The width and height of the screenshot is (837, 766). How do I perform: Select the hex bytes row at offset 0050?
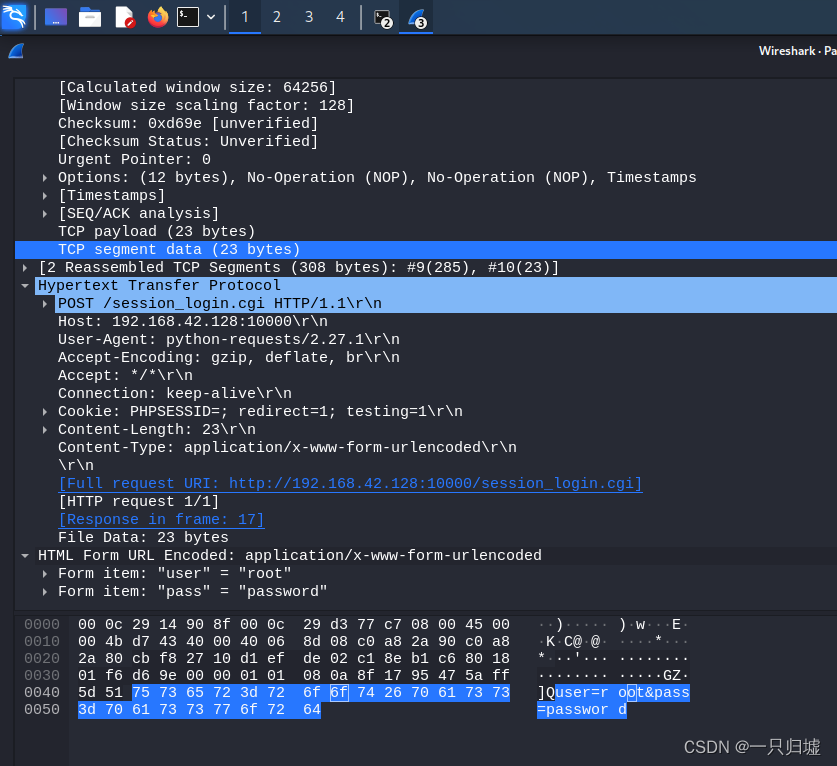[x=200, y=709]
